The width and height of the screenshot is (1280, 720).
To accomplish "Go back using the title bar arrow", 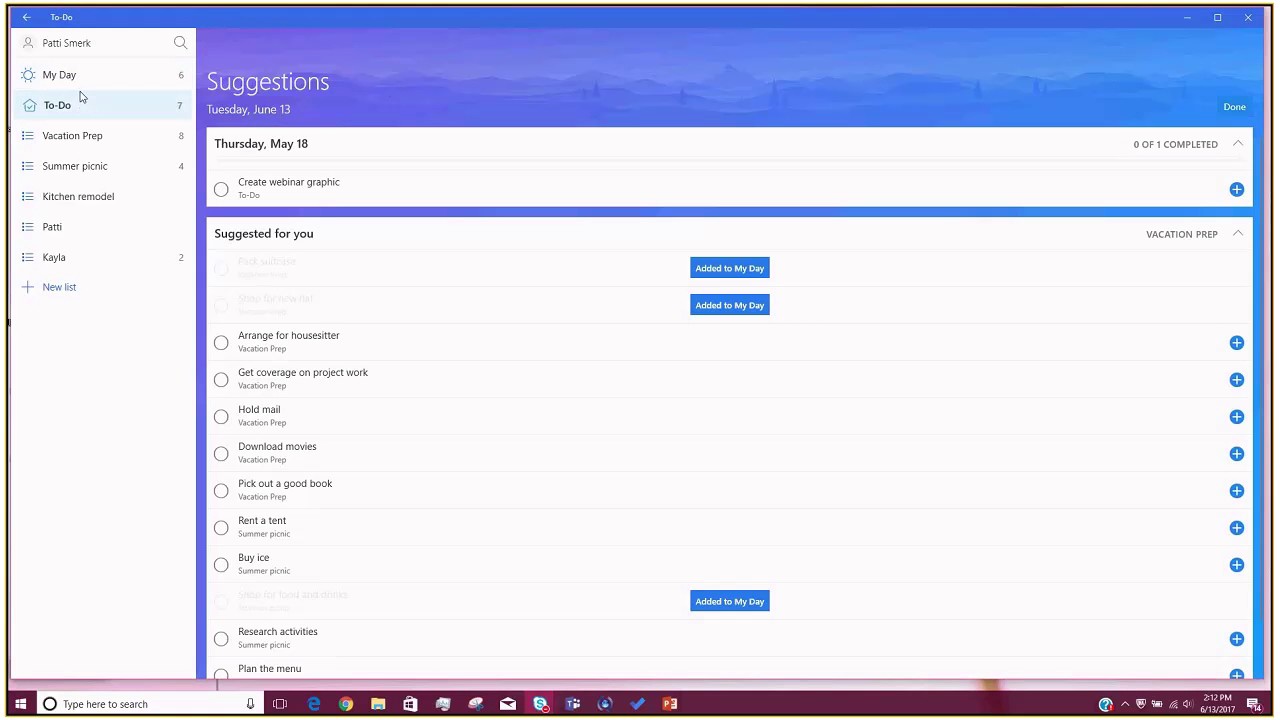I will [27, 17].
